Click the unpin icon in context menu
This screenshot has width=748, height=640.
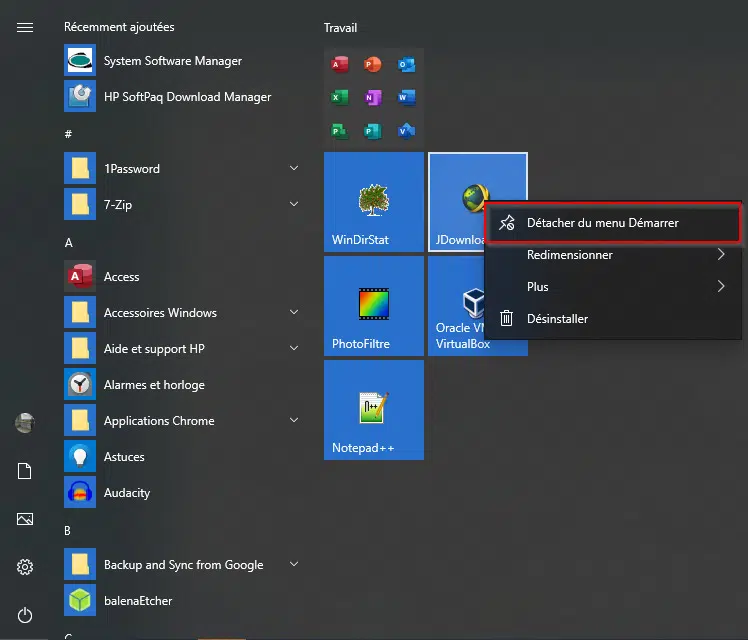[x=507, y=223]
